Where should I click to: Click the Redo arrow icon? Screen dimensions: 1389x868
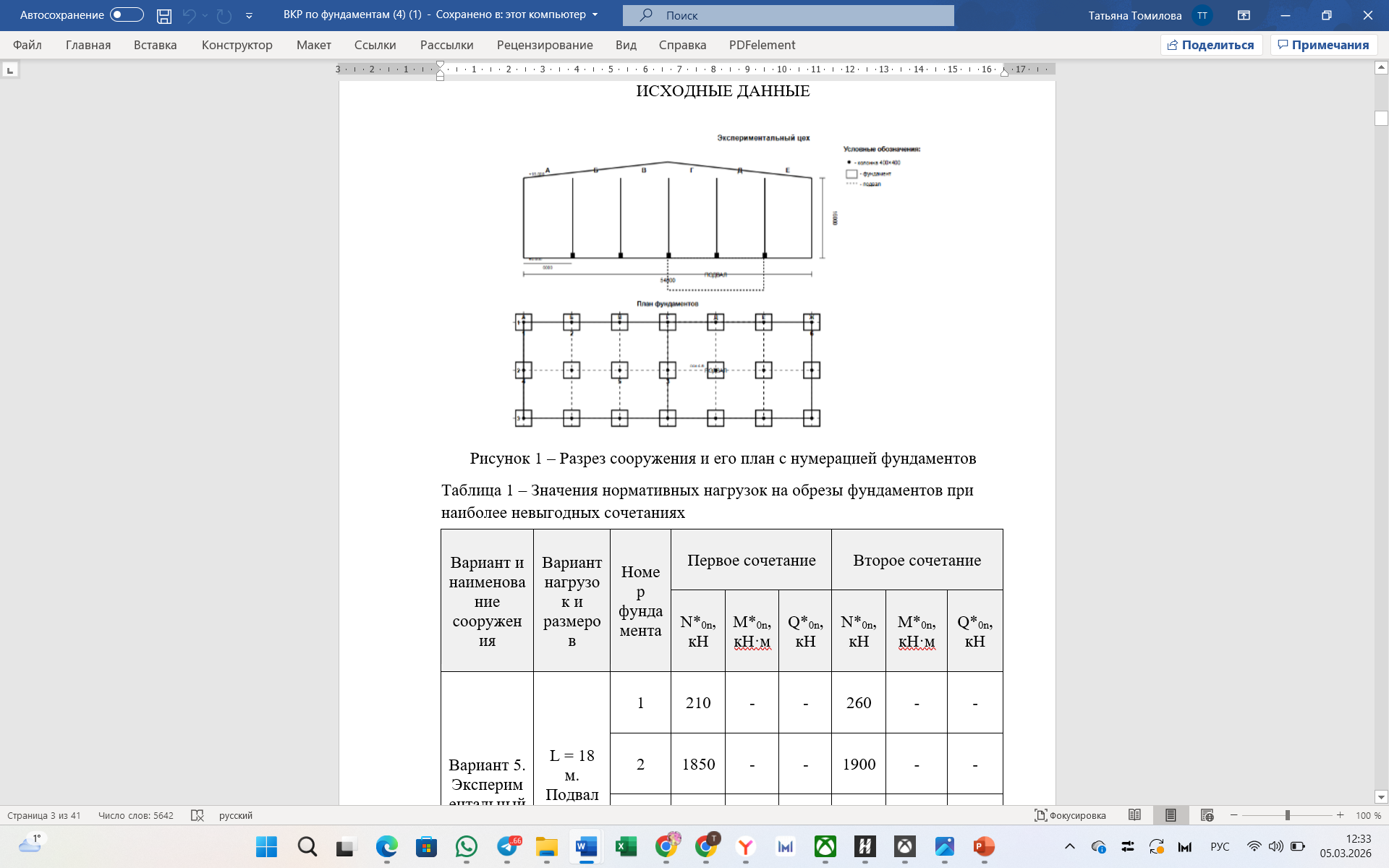pyautogui.click(x=224, y=15)
